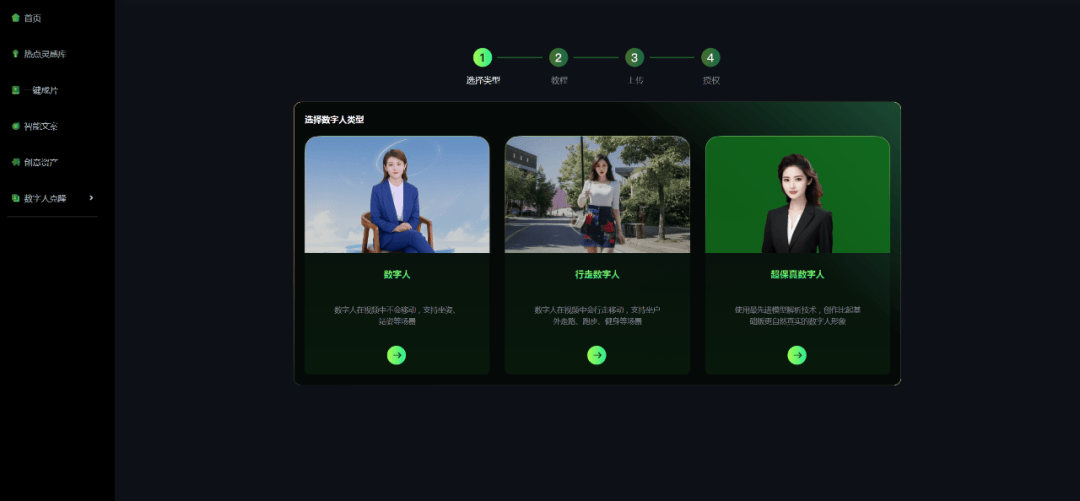Screen dimensions: 1080x501
Task: Expand the 数字人克隆 submenu chevron
Action: click(x=91, y=198)
